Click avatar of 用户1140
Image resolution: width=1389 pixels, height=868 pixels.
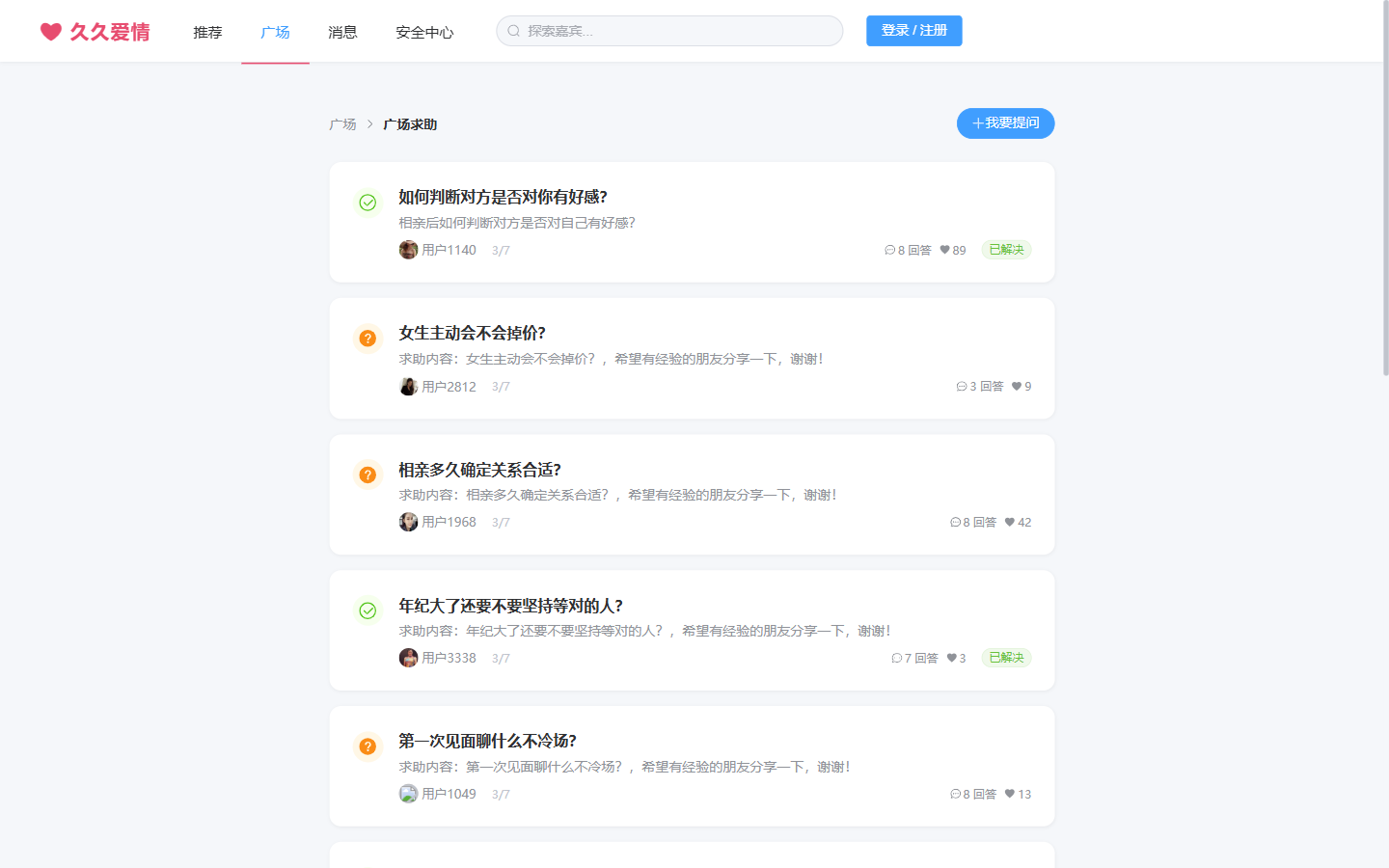tap(408, 250)
